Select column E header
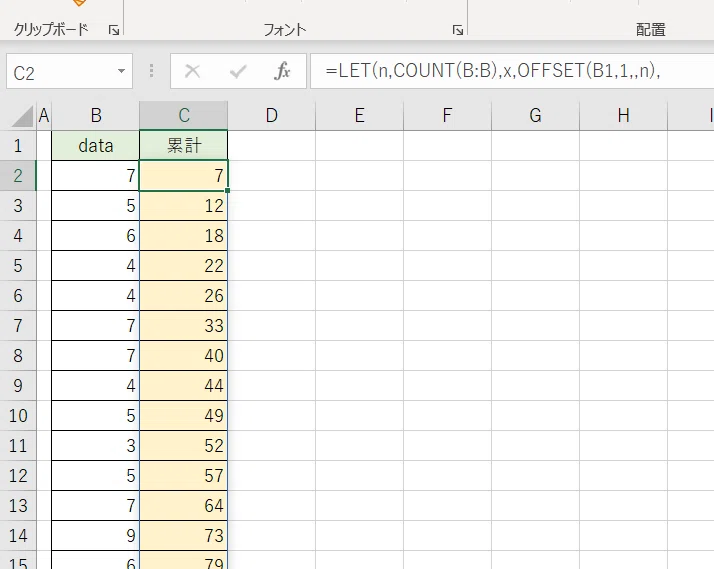This screenshot has width=714, height=569. (359, 116)
